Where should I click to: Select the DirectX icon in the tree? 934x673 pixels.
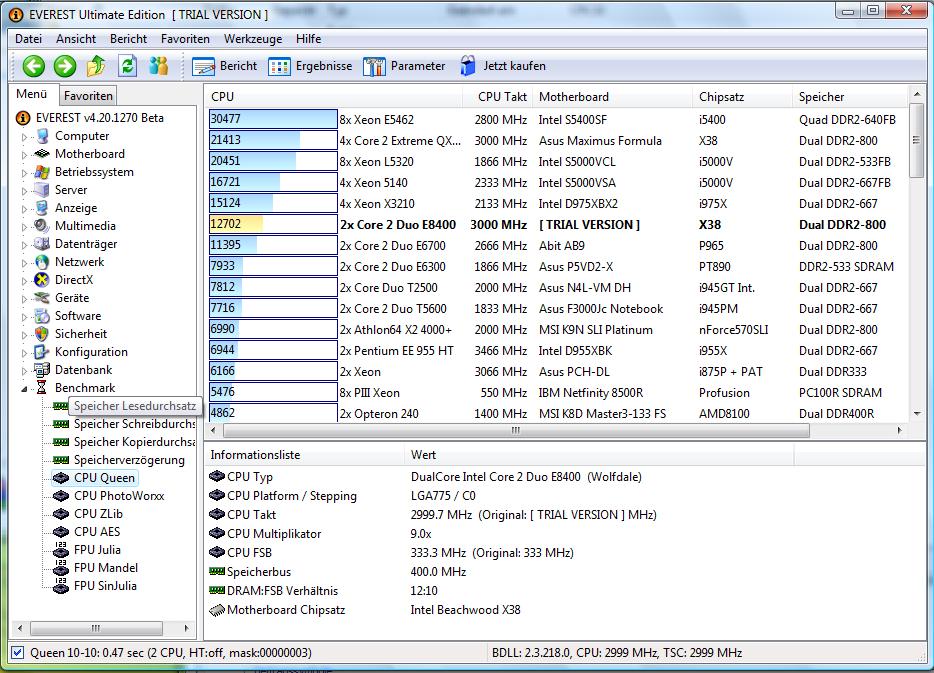[x=42, y=279]
